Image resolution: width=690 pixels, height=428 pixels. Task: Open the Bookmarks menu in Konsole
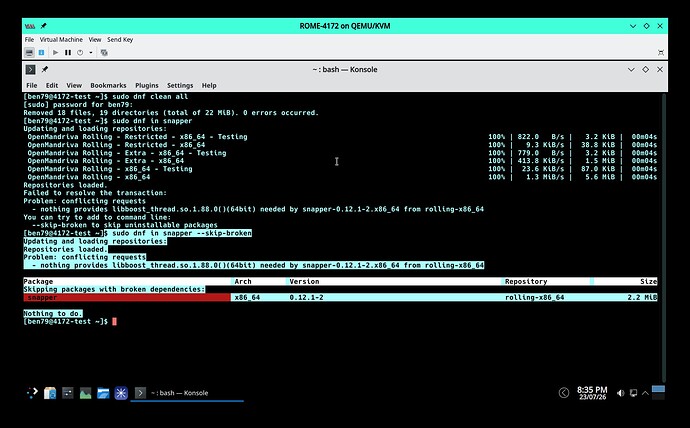(x=108, y=85)
